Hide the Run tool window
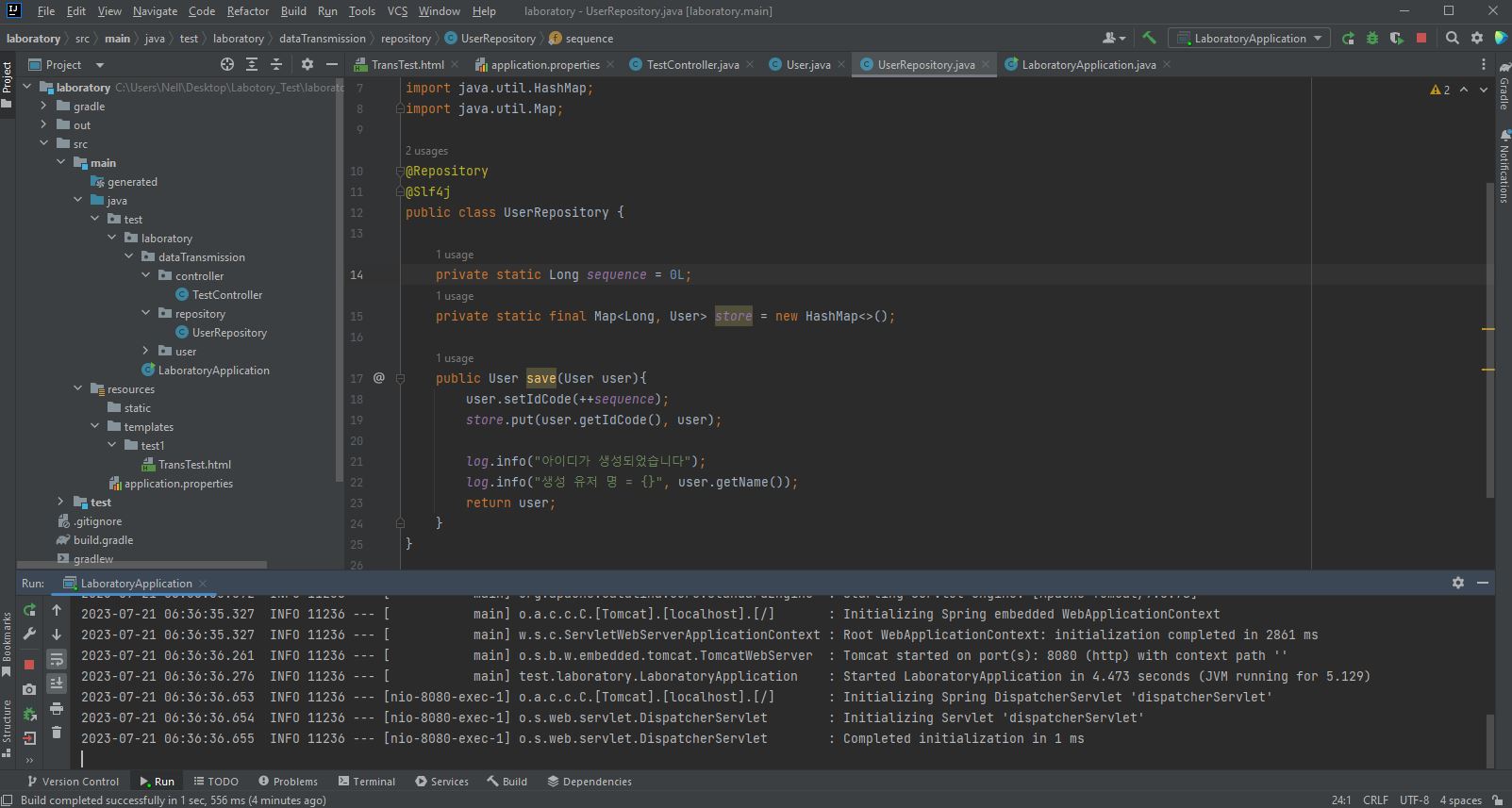1512x808 pixels. point(1483,583)
